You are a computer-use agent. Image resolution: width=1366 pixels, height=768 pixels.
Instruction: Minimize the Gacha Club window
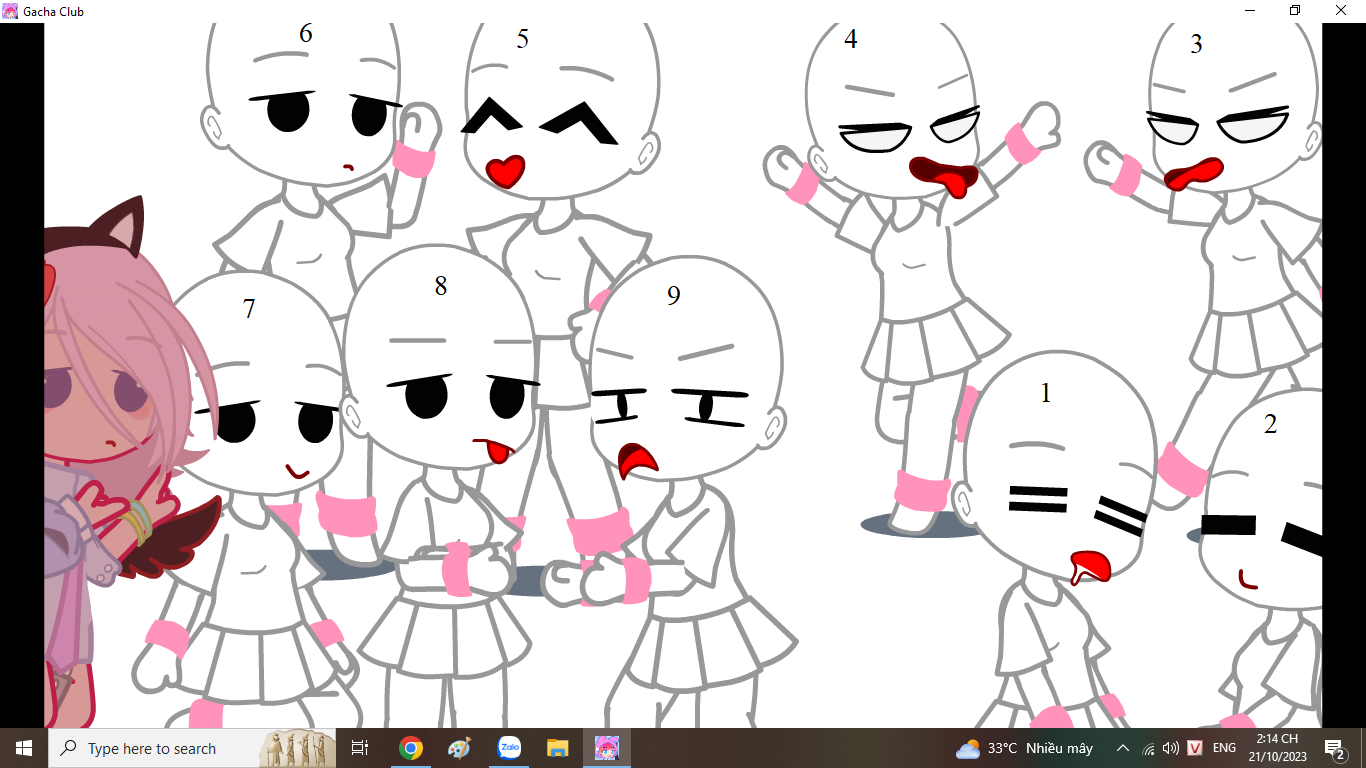[x=1250, y=11]
